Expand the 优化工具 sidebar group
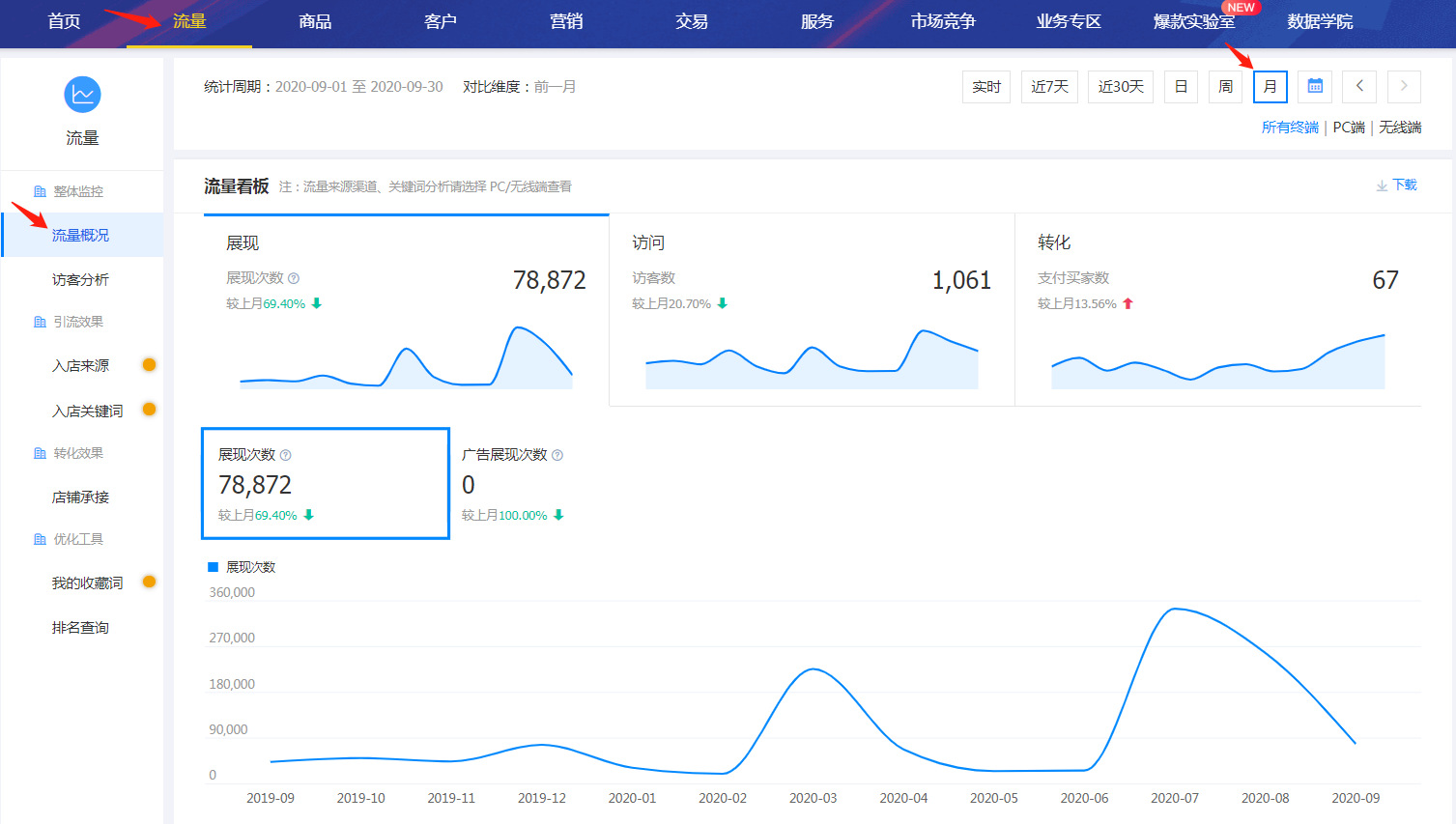Image resolution: width=1456 pixels, height=824 pixels. pos(77,539)
